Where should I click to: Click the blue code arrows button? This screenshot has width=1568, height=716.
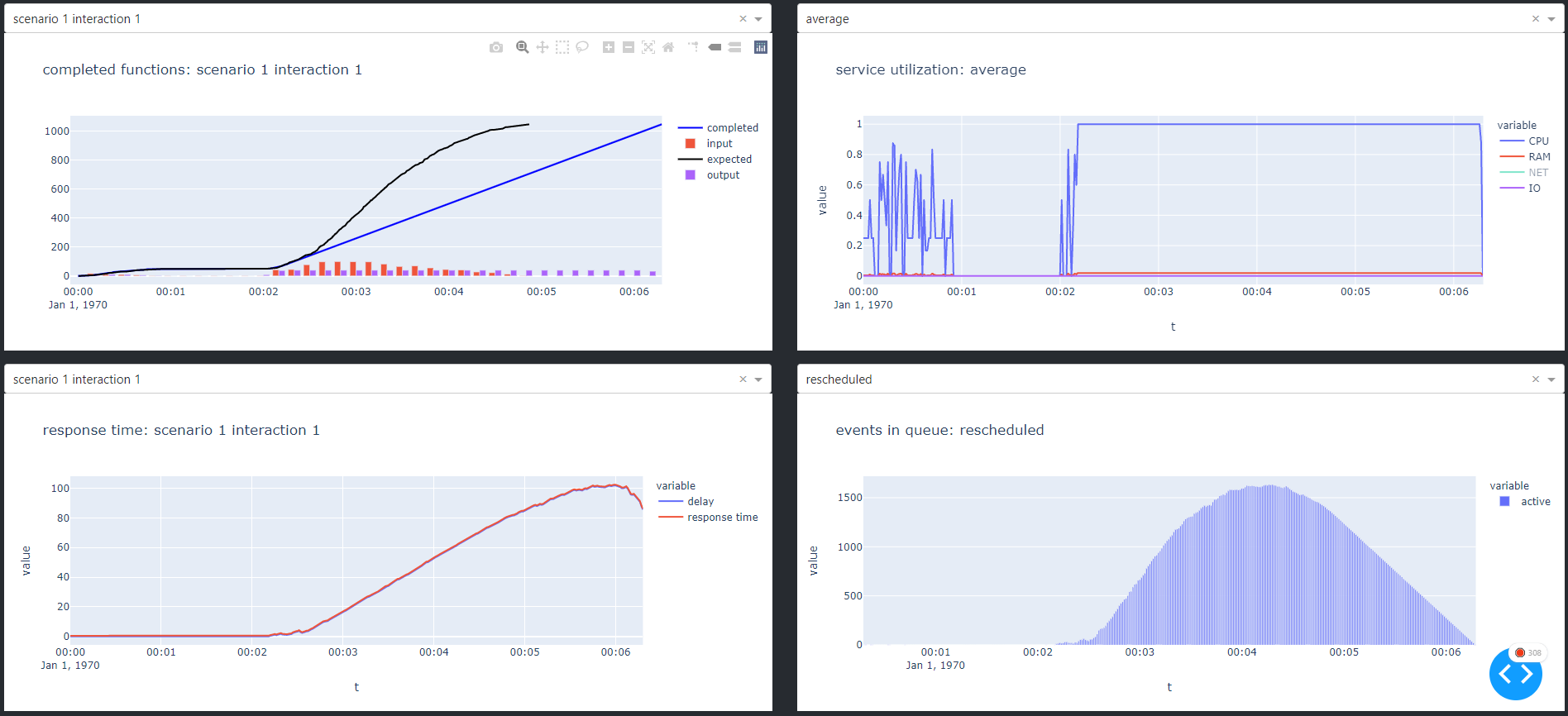pos(1515,675)
